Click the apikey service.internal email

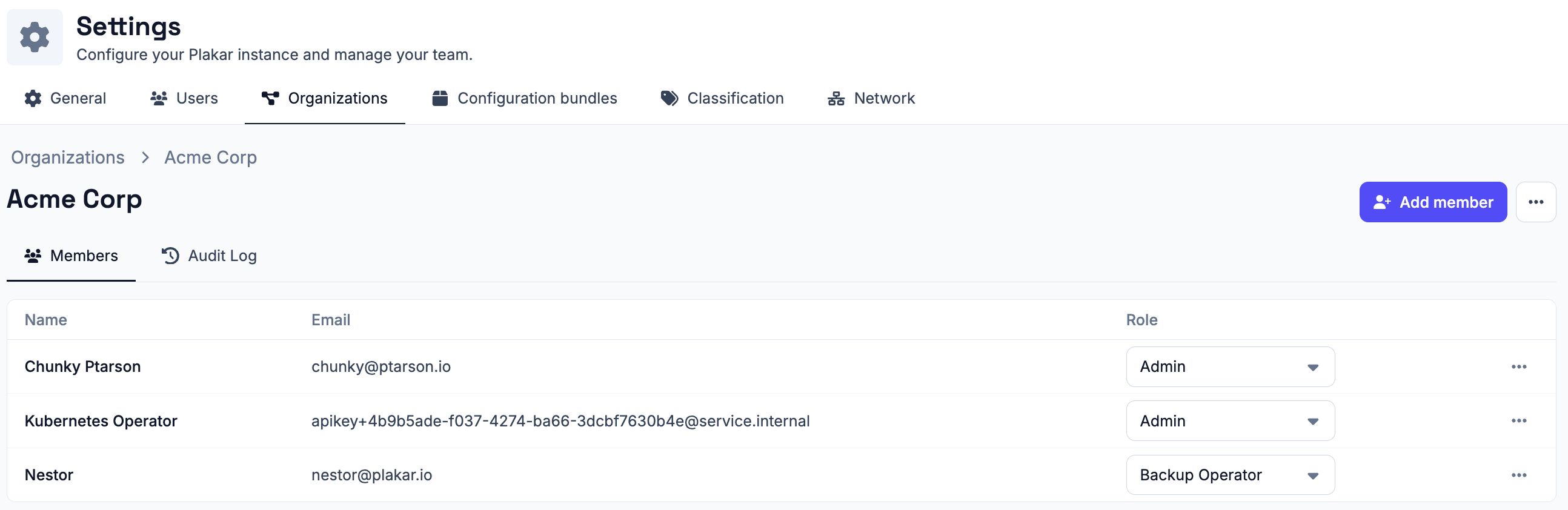(560, 421)
